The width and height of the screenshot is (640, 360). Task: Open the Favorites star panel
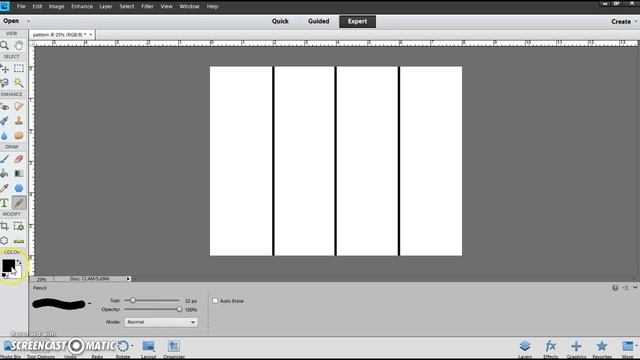point(602,348)
